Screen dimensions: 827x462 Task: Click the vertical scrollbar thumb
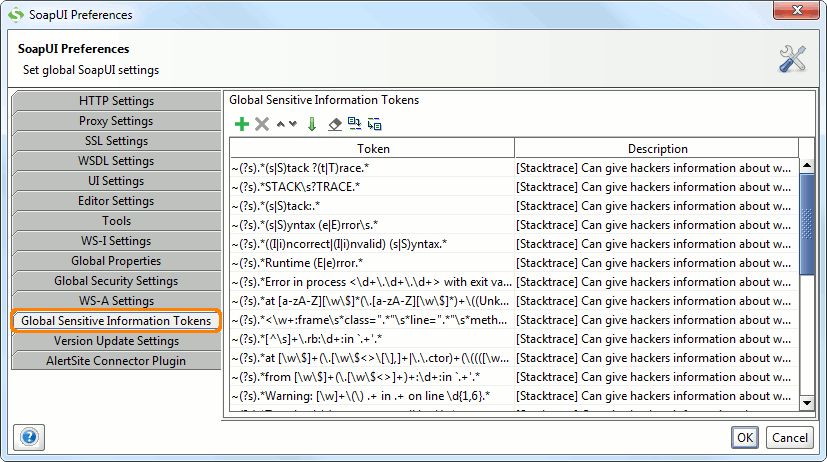pos(806,224)
